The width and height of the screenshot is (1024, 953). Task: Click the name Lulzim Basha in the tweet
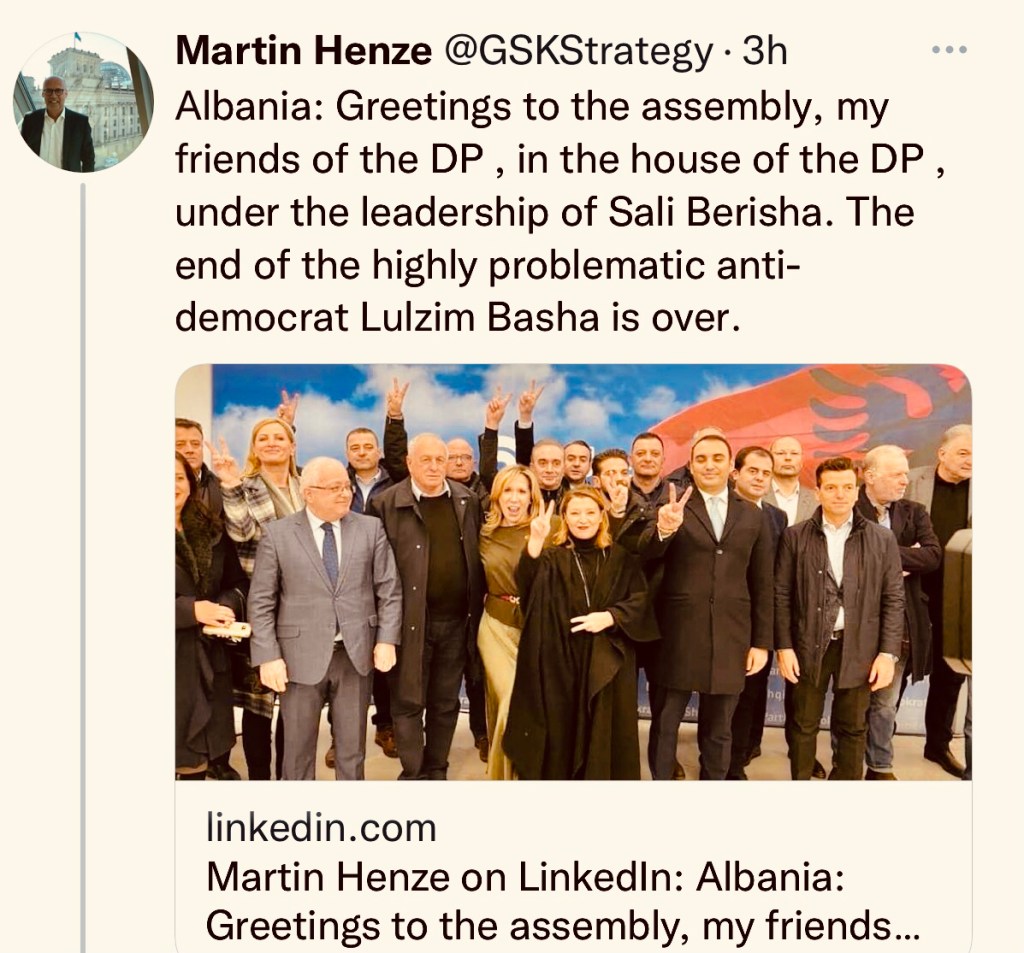(479, 318)
